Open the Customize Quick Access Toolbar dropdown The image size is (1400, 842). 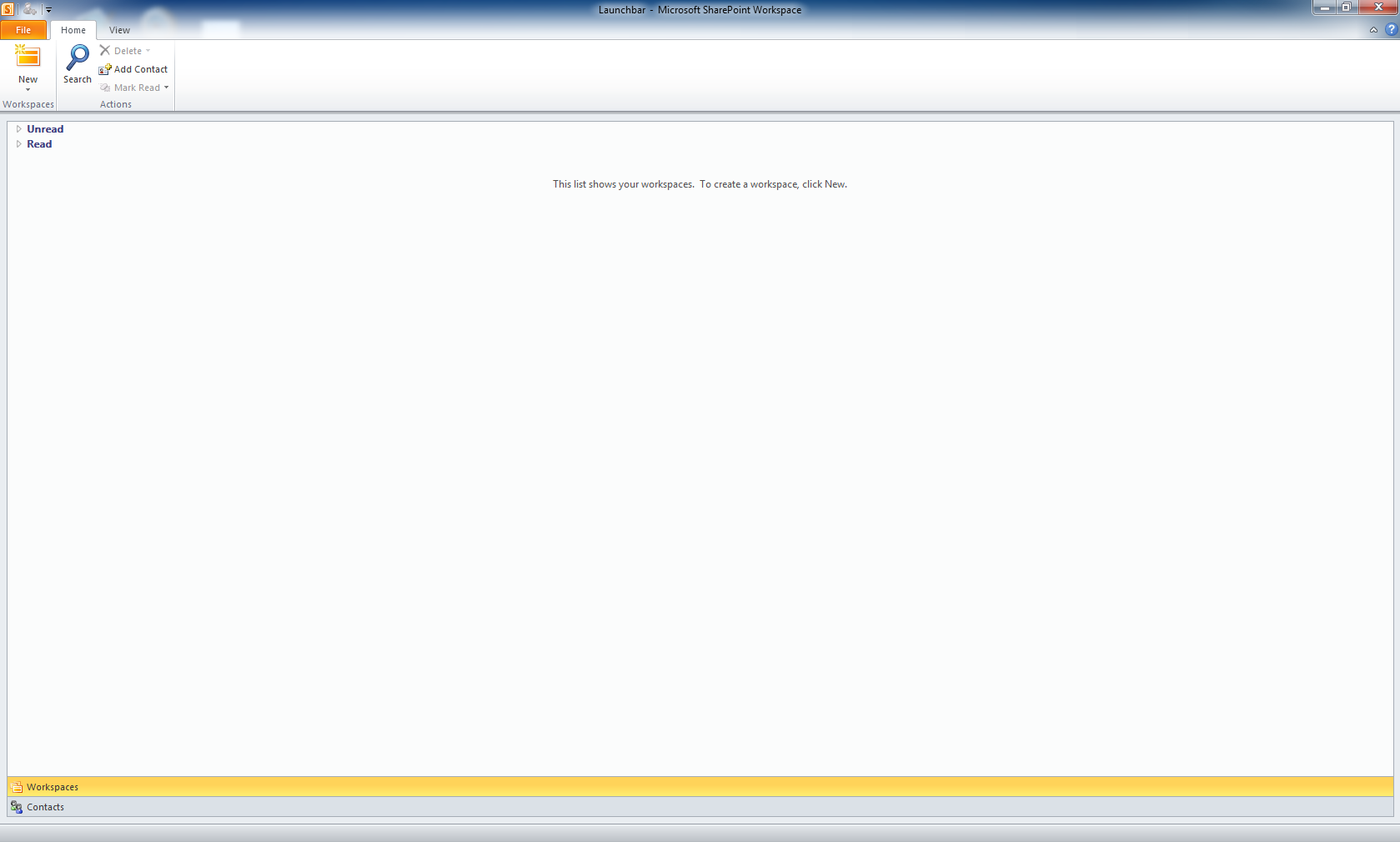click(48, 10)
